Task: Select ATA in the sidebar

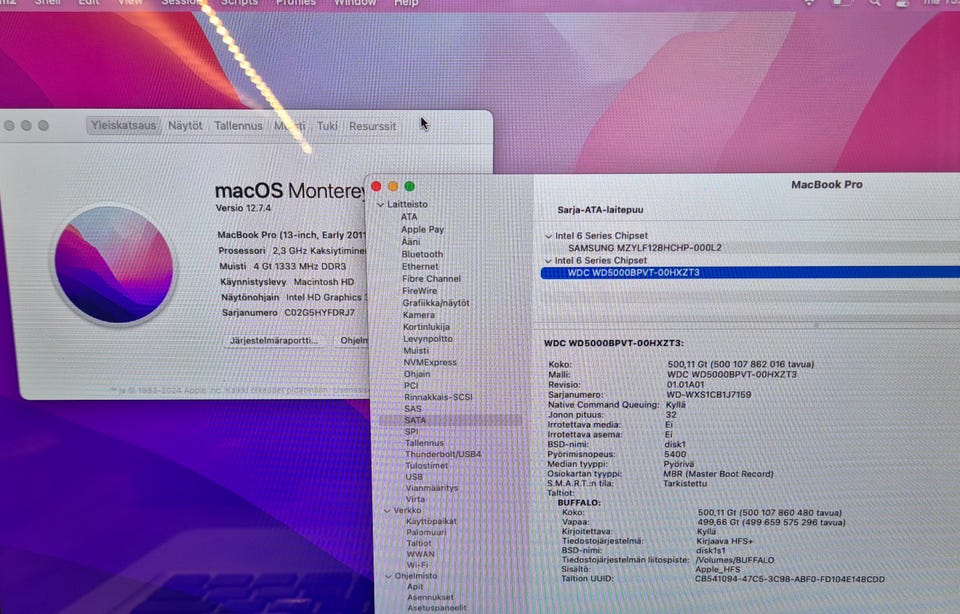Action: [x=409, y=217]
